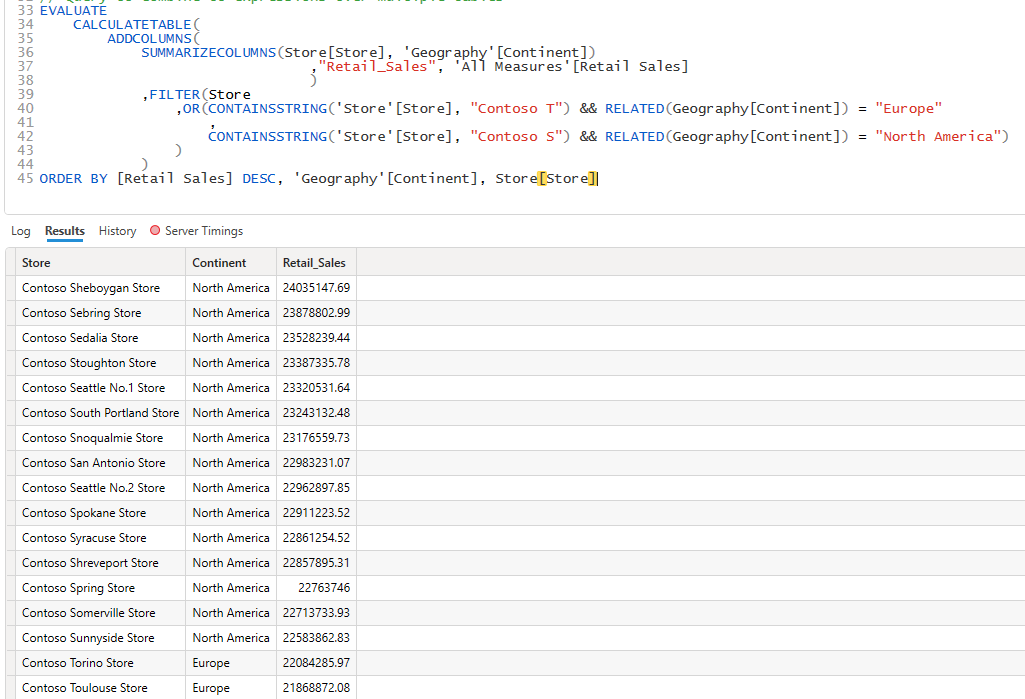Open the History tab

coord(118,231)
